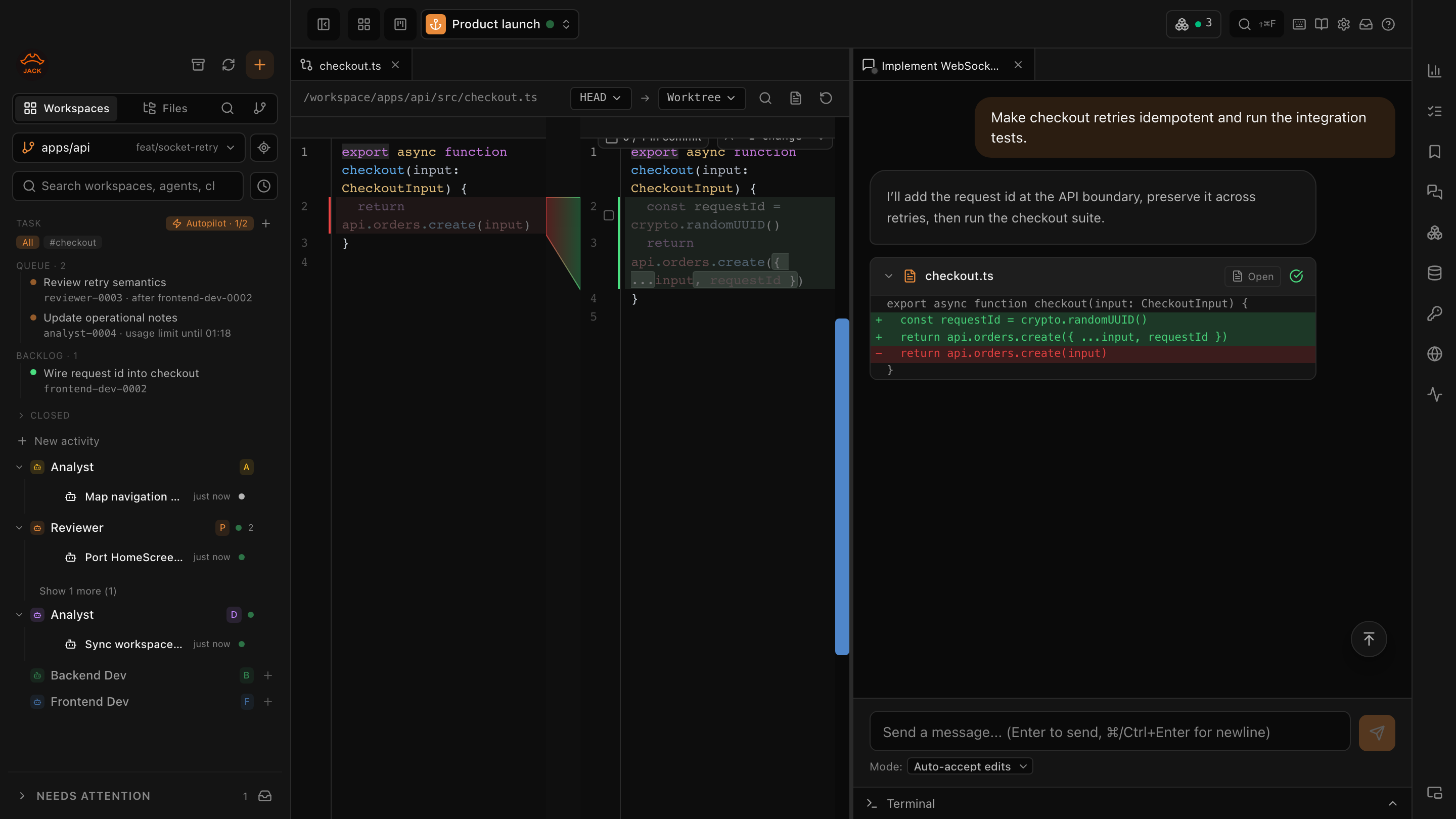Click the refresh icon beside archive icon

point(229,64)
